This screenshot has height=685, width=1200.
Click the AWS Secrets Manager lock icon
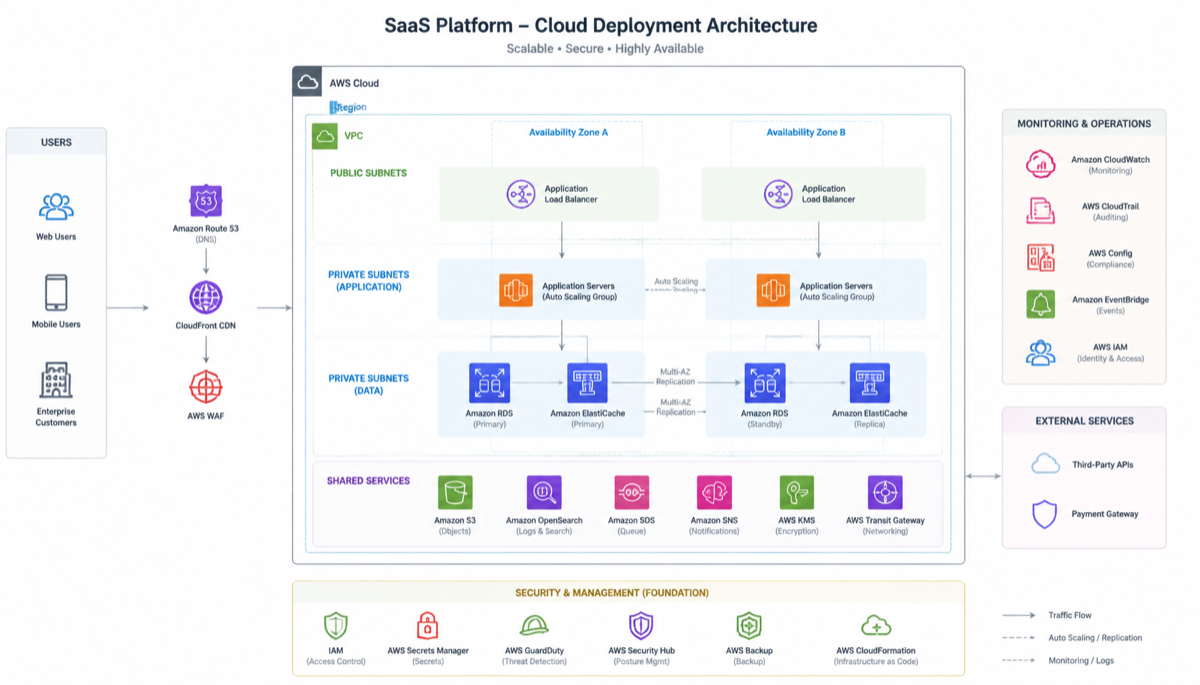428,626
